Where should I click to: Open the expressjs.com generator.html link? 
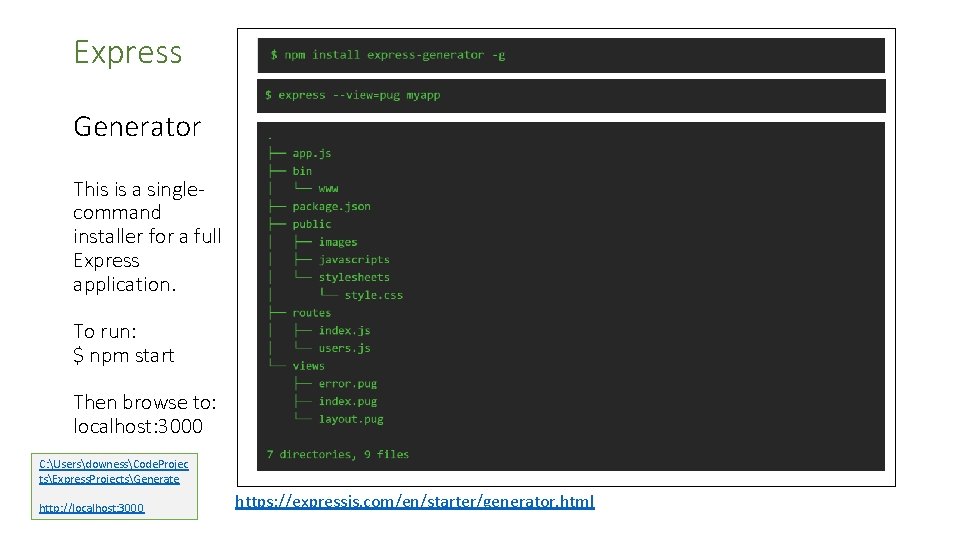point(414,501)
